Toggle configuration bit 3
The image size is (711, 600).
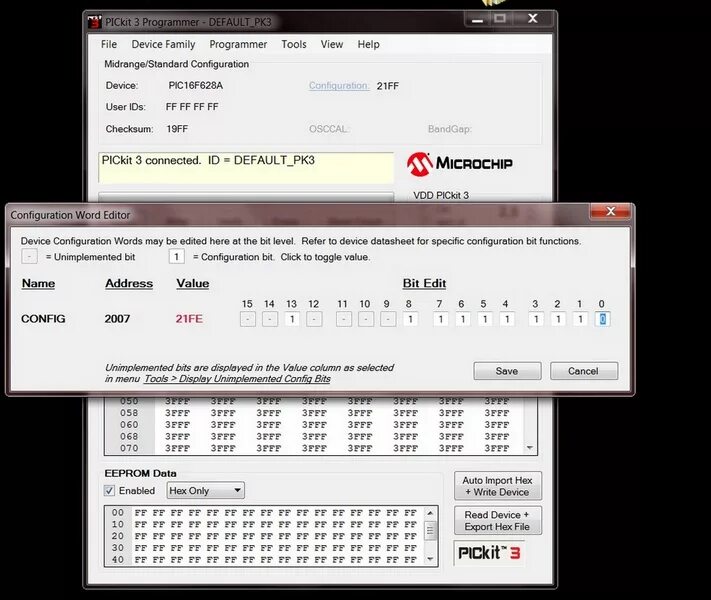coord(536,319)
